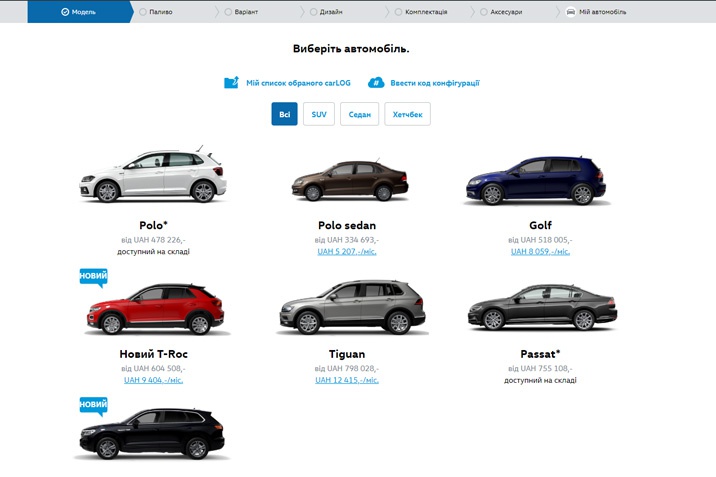Open the Аксесуари step label
The height and width of the screenshot is (477, 716).
point(506,12)
